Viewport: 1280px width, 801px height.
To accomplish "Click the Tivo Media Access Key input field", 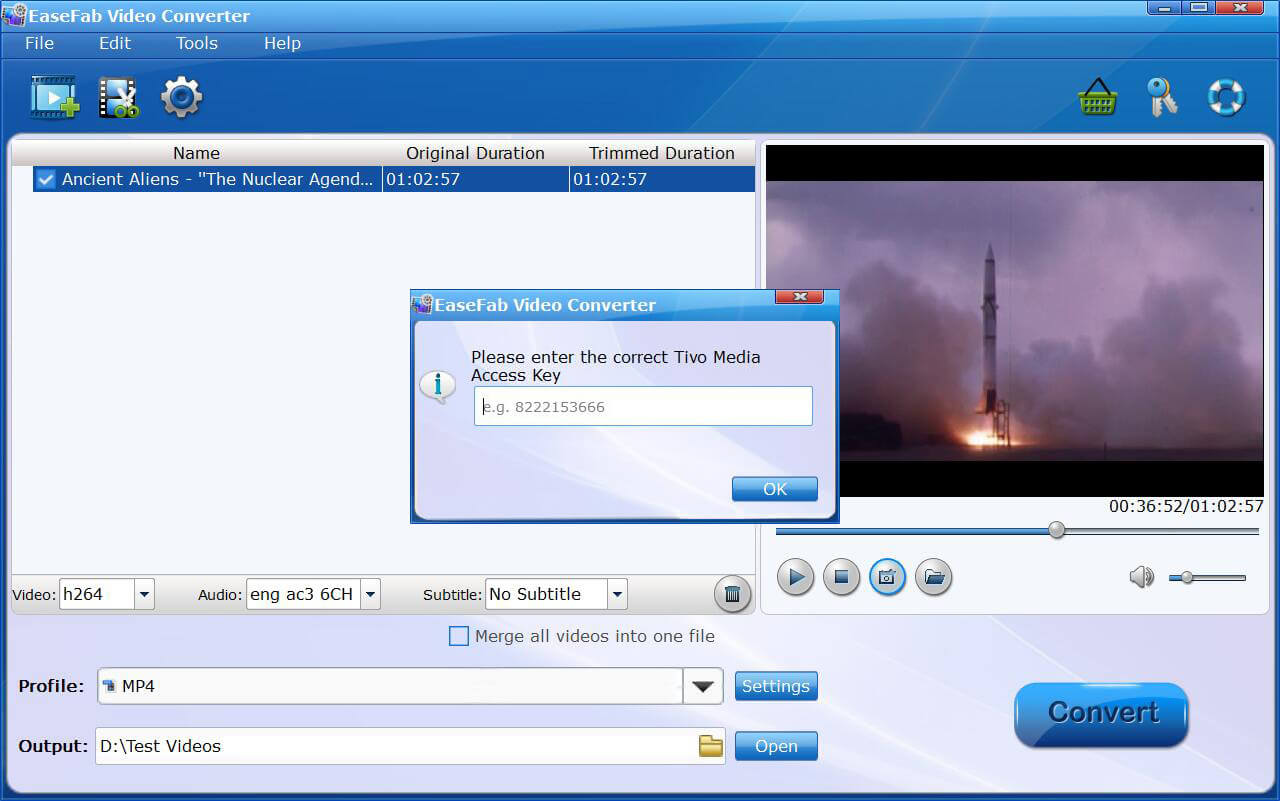I will point(643,407).
